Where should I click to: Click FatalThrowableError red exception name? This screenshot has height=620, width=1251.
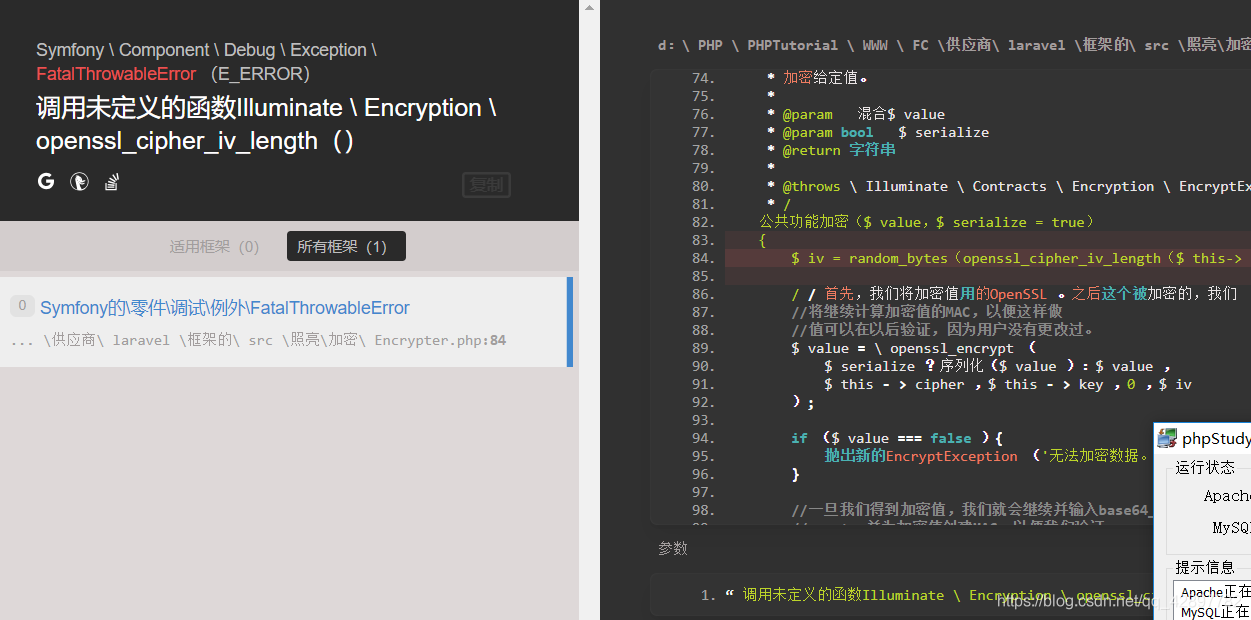[116, 74]
